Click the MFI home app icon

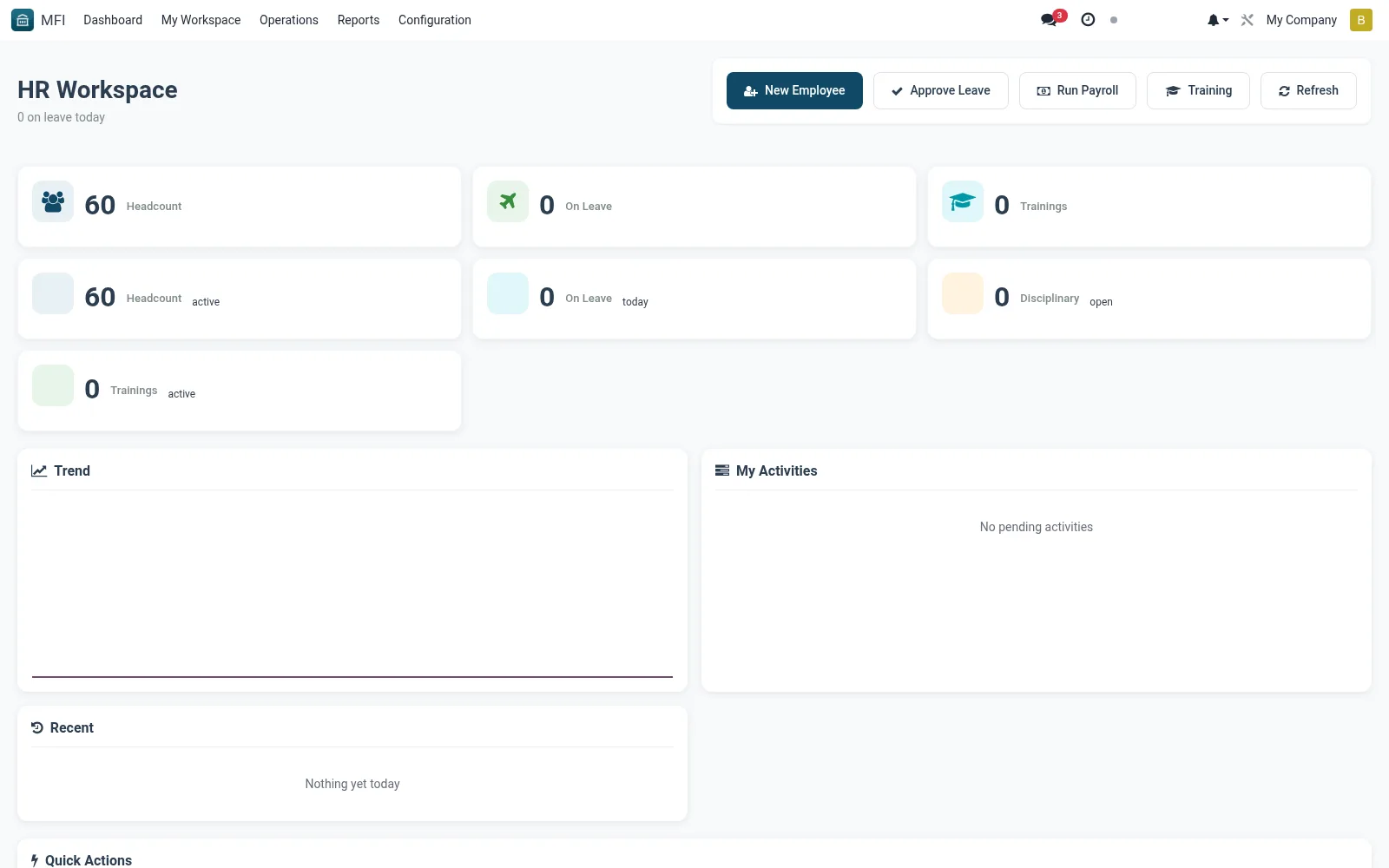point(23,20)
